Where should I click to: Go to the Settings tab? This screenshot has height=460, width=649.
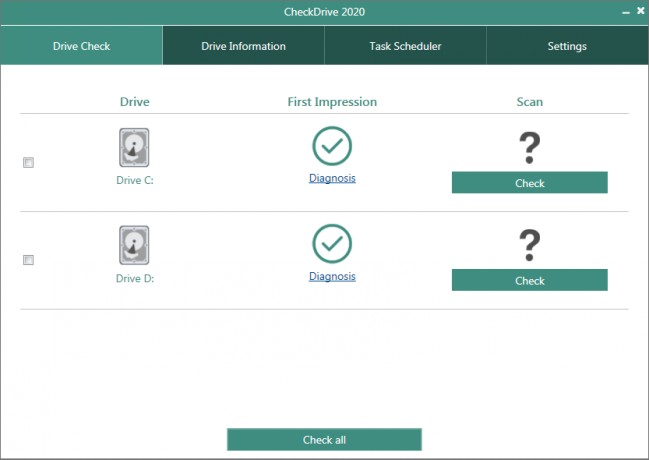[567, 46]
